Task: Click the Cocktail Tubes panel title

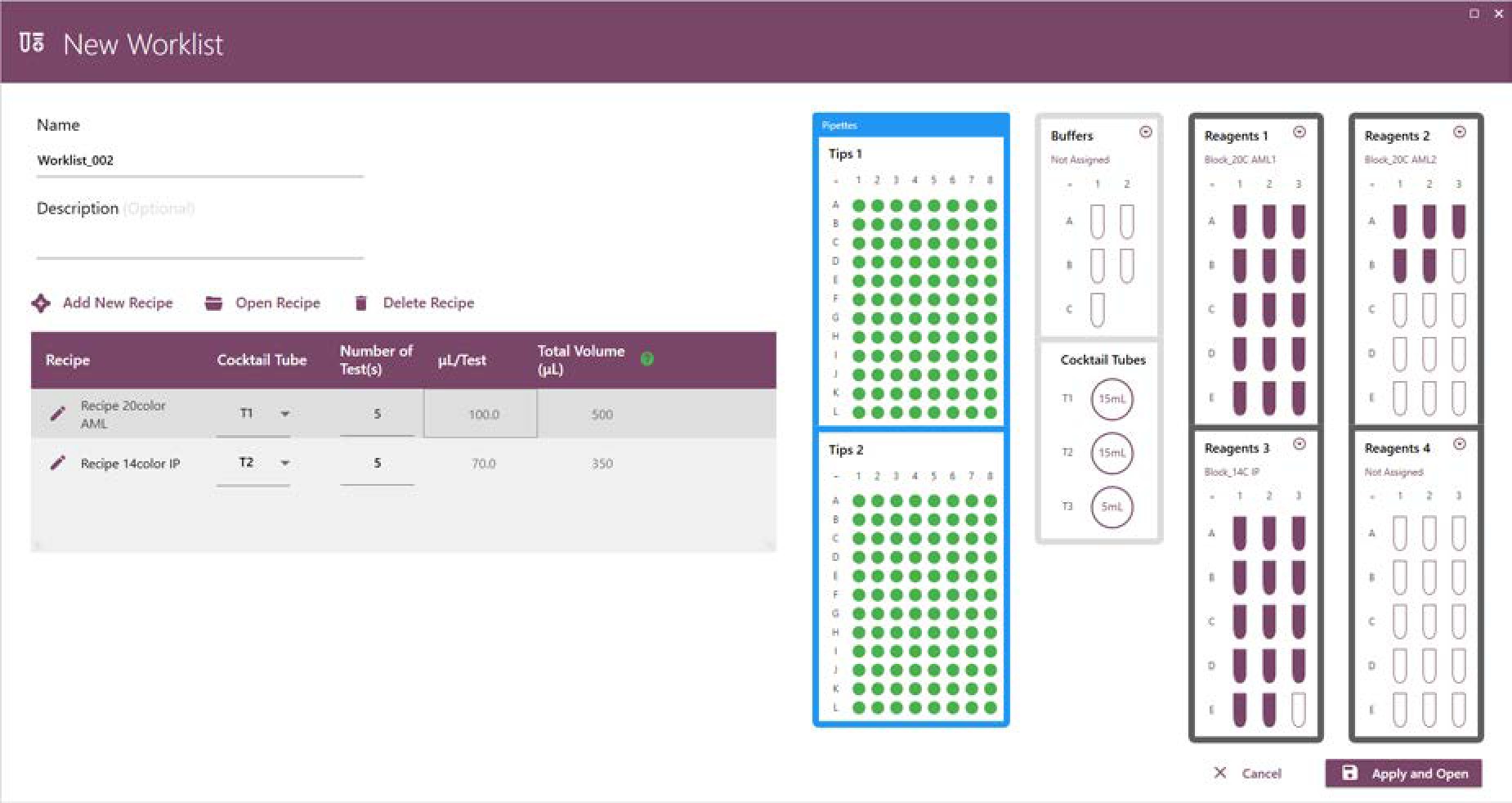Action: (x=1103, y=360)
